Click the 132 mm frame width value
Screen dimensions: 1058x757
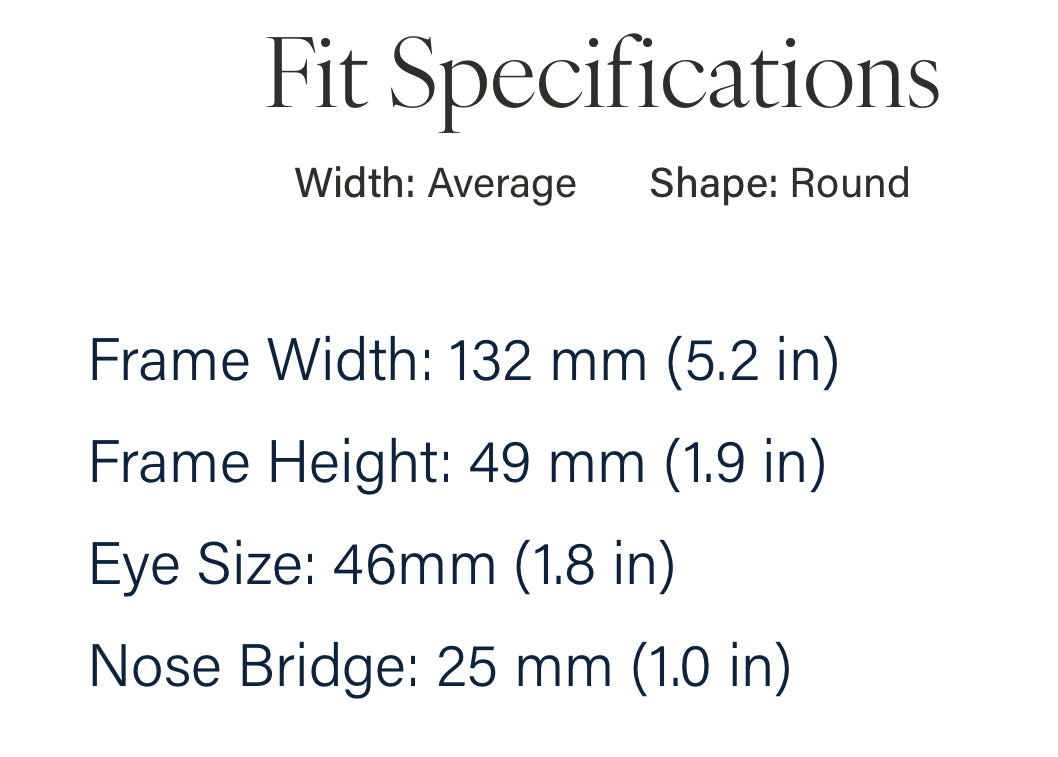coord(548,360)
